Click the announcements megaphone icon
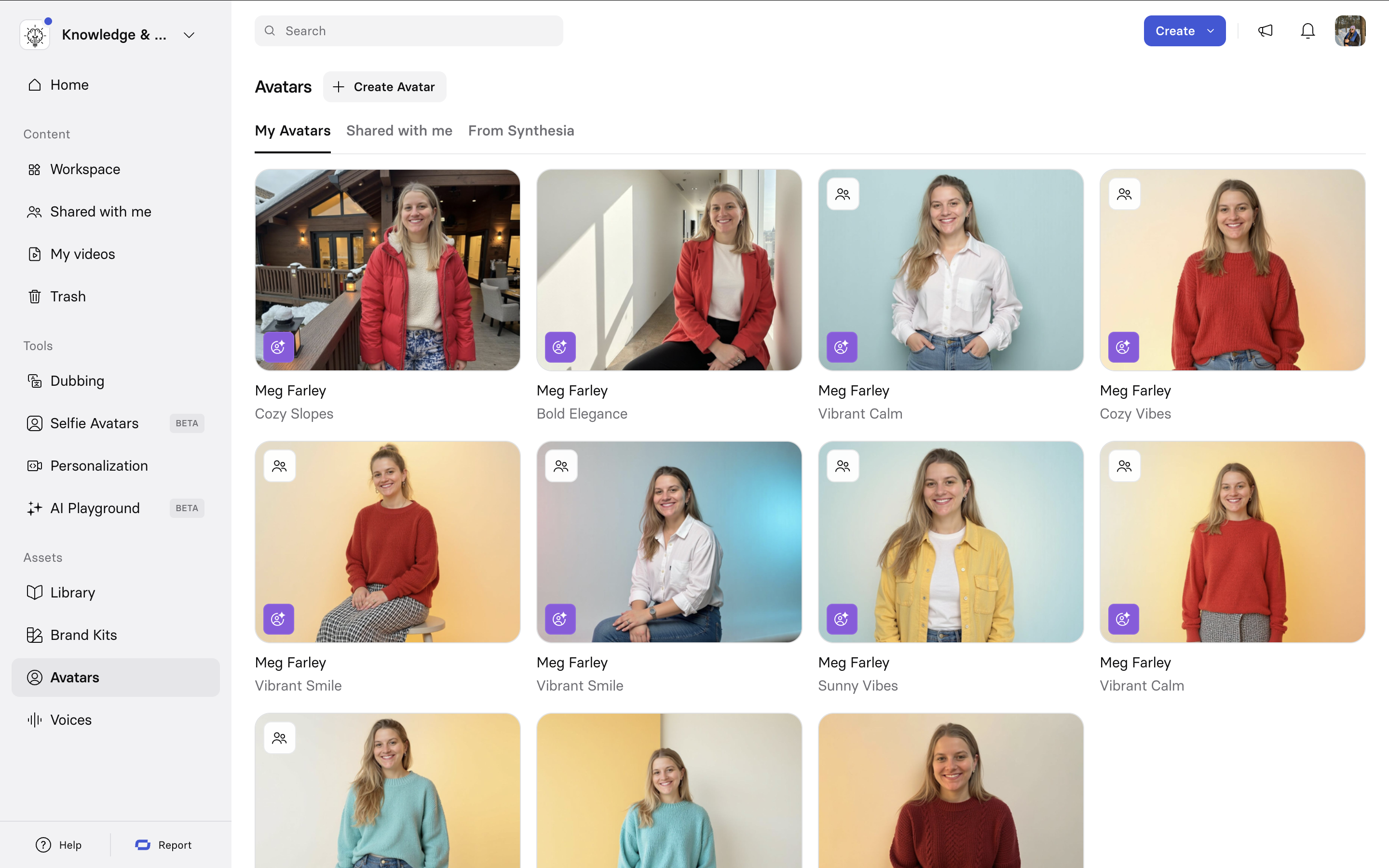The width and height of the screenshot is (1389, 868). 1266,31
